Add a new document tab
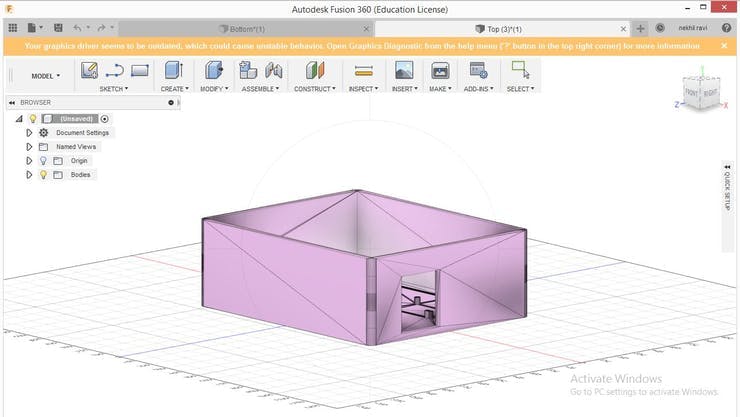Screen dimensions: 740x417 coord(640,29)
